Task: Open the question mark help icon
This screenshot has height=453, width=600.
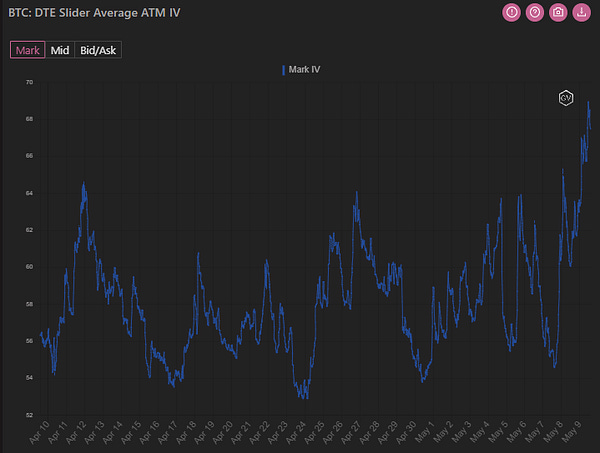Action: [x=535, y=13]
